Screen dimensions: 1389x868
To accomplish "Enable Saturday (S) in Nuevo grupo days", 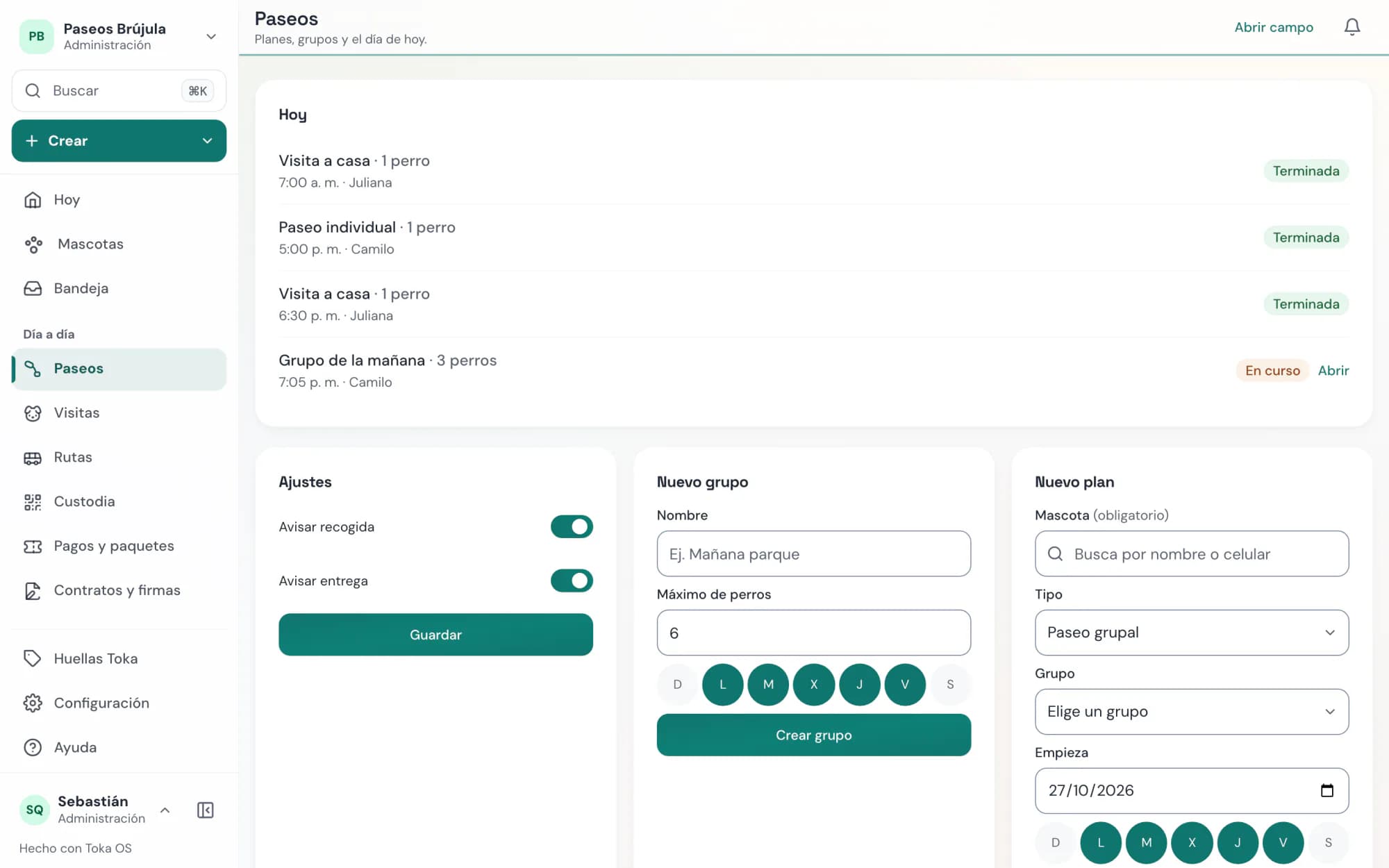I will point(950,685).
